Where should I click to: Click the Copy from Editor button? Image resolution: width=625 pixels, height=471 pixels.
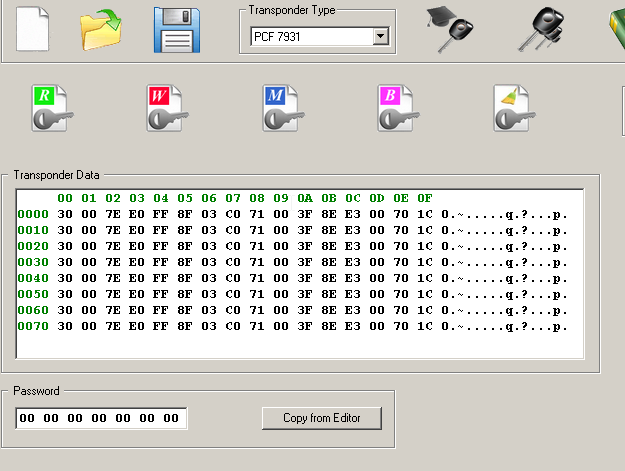(x=322, y=418)
